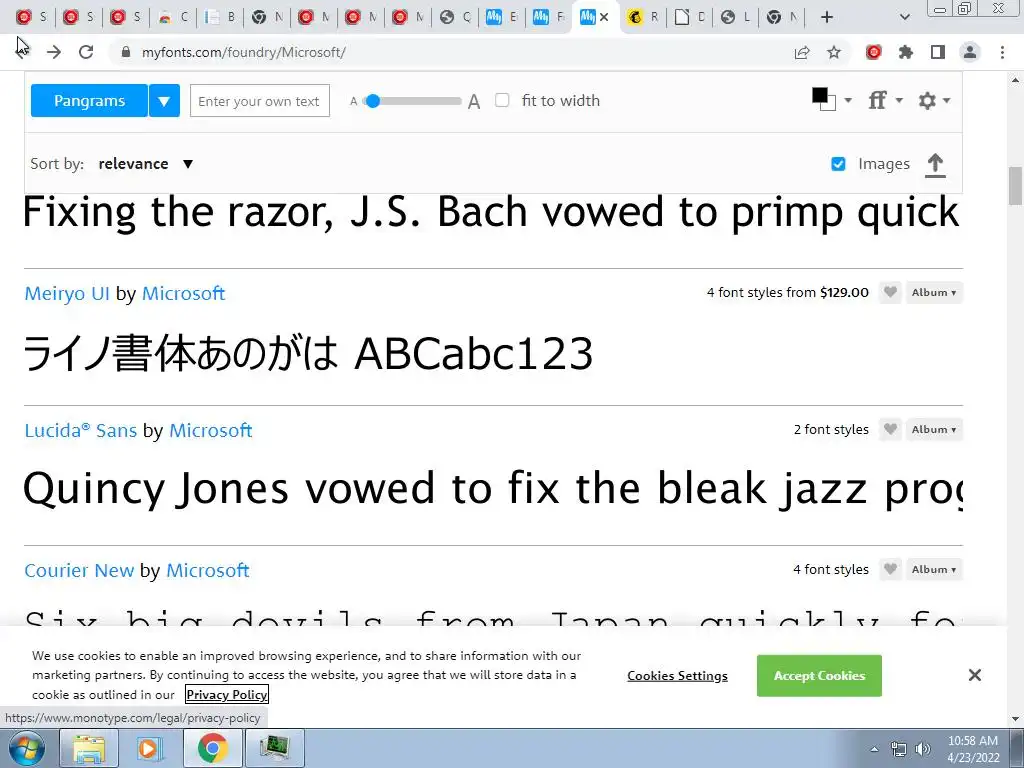Click the page vertical scrollbar thumb
The image size is (1024, 768).
(x=1015, y=186)
